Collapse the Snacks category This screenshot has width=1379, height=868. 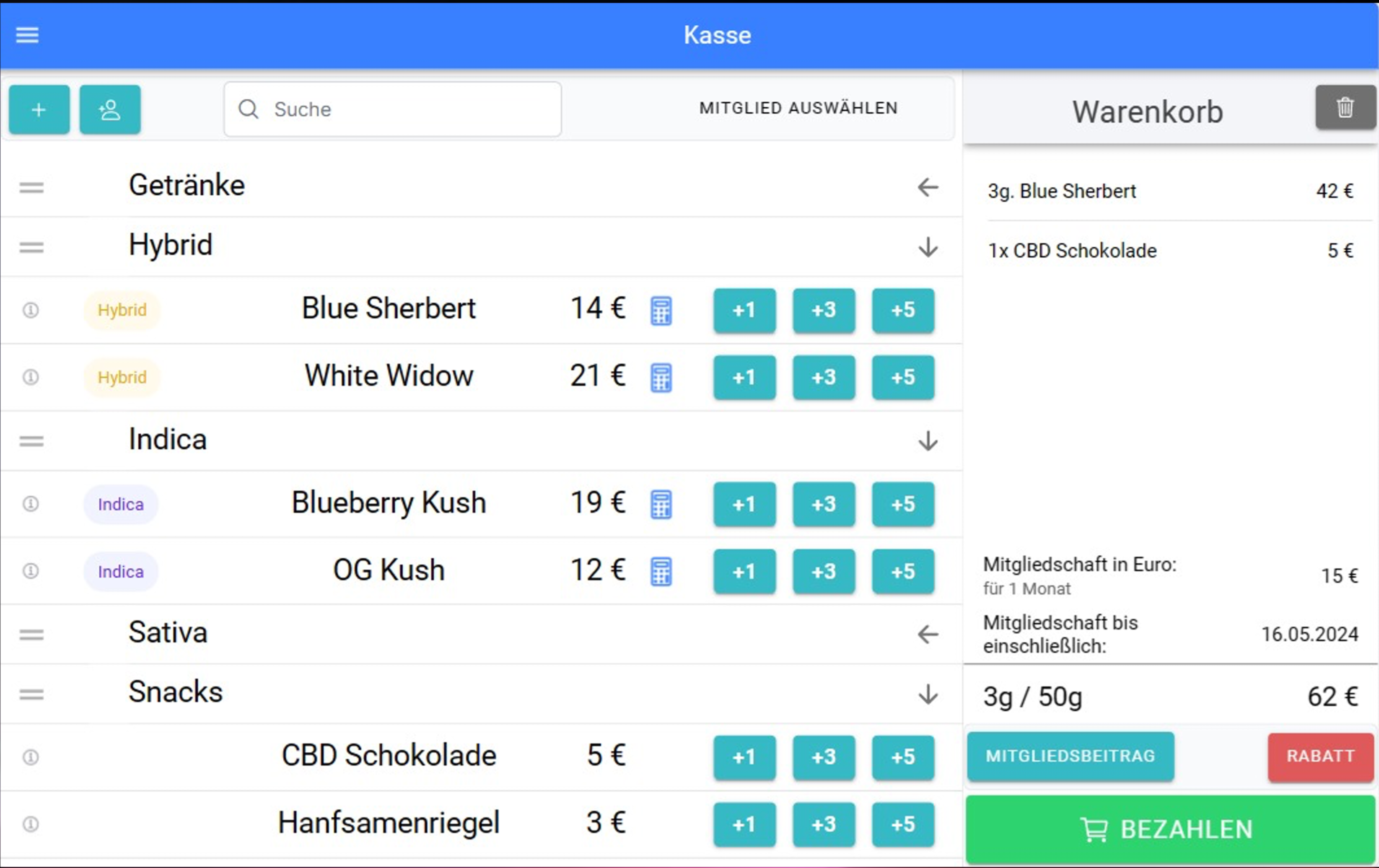coord(928,694)
